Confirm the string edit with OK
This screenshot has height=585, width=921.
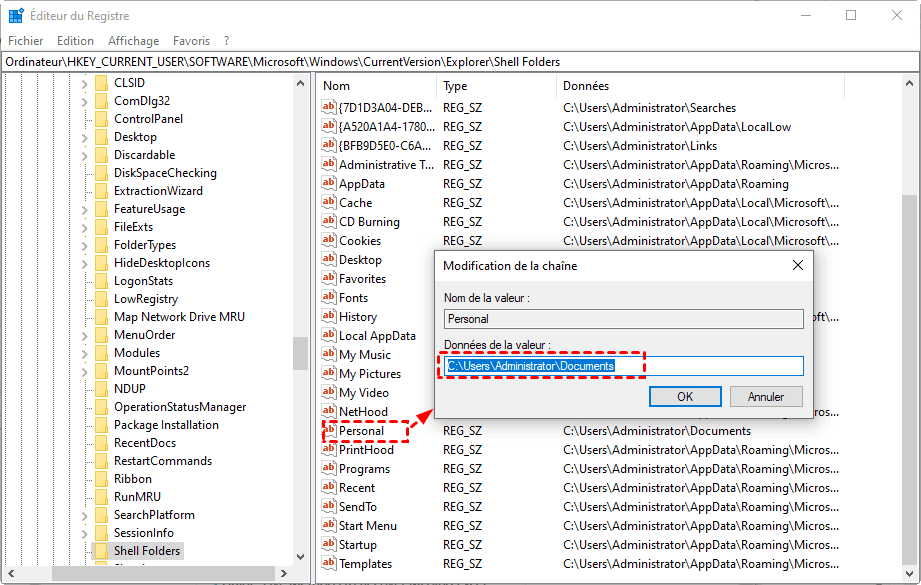685,396
